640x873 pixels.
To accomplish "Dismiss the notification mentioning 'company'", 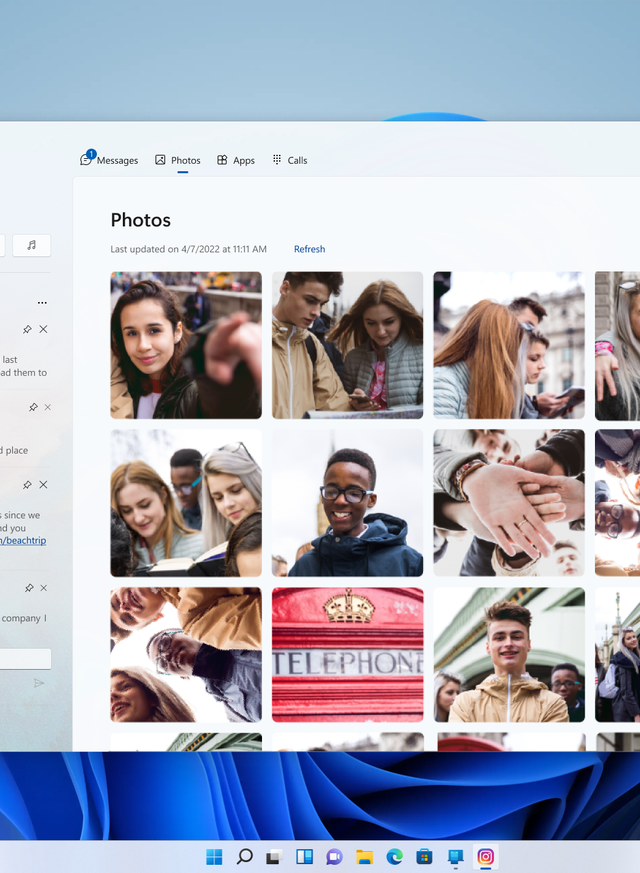I will coord(43,588).
